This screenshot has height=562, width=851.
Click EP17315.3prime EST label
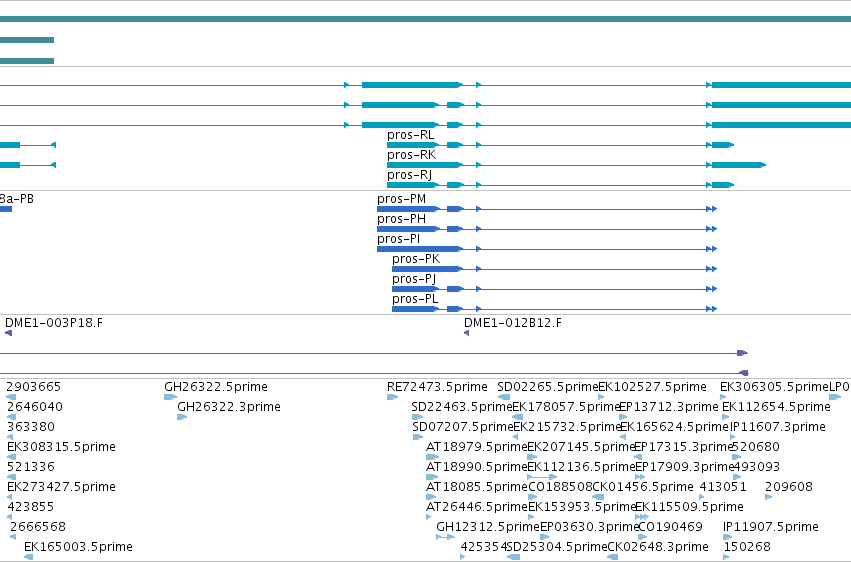coord(683,447)
